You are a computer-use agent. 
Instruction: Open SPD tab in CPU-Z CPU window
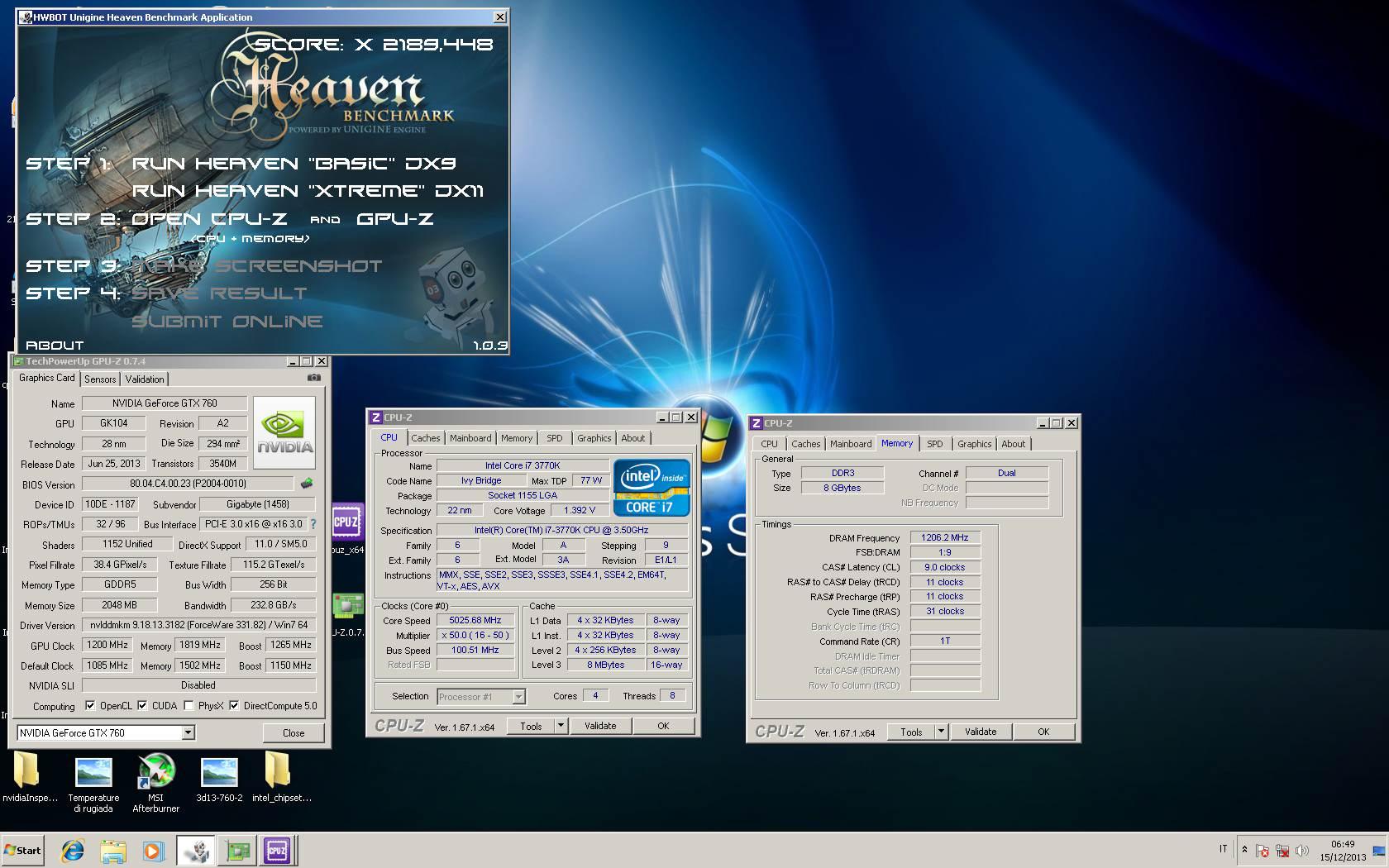click(x=555, y=438)
